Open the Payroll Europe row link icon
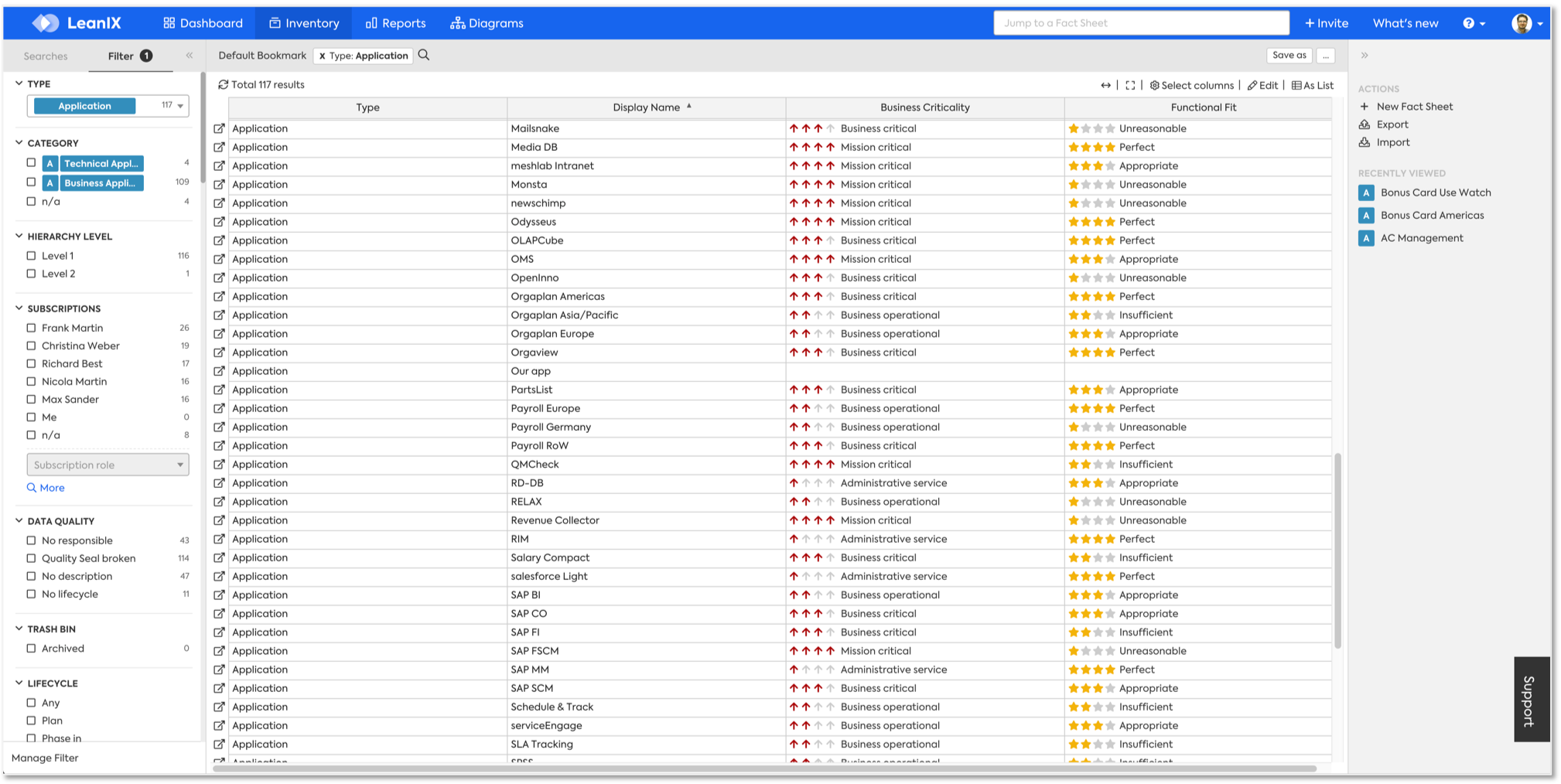The image size is (1561, 784). pos(219,408)
